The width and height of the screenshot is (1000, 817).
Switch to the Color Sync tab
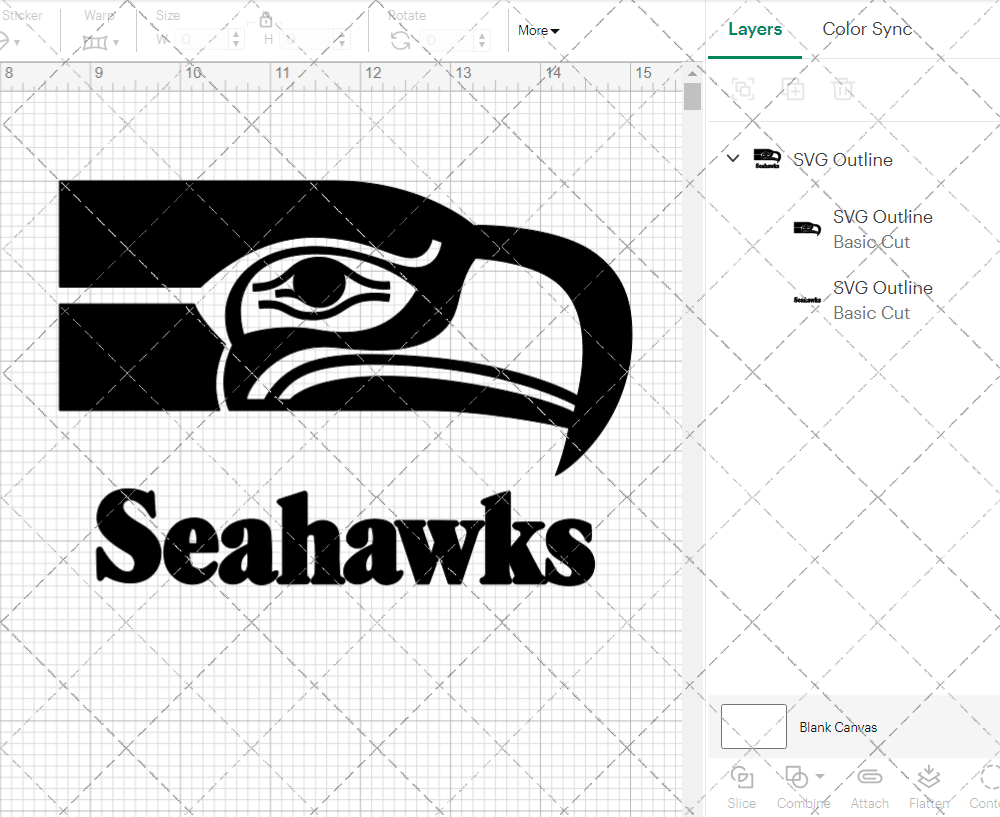[x=867, y=29]
